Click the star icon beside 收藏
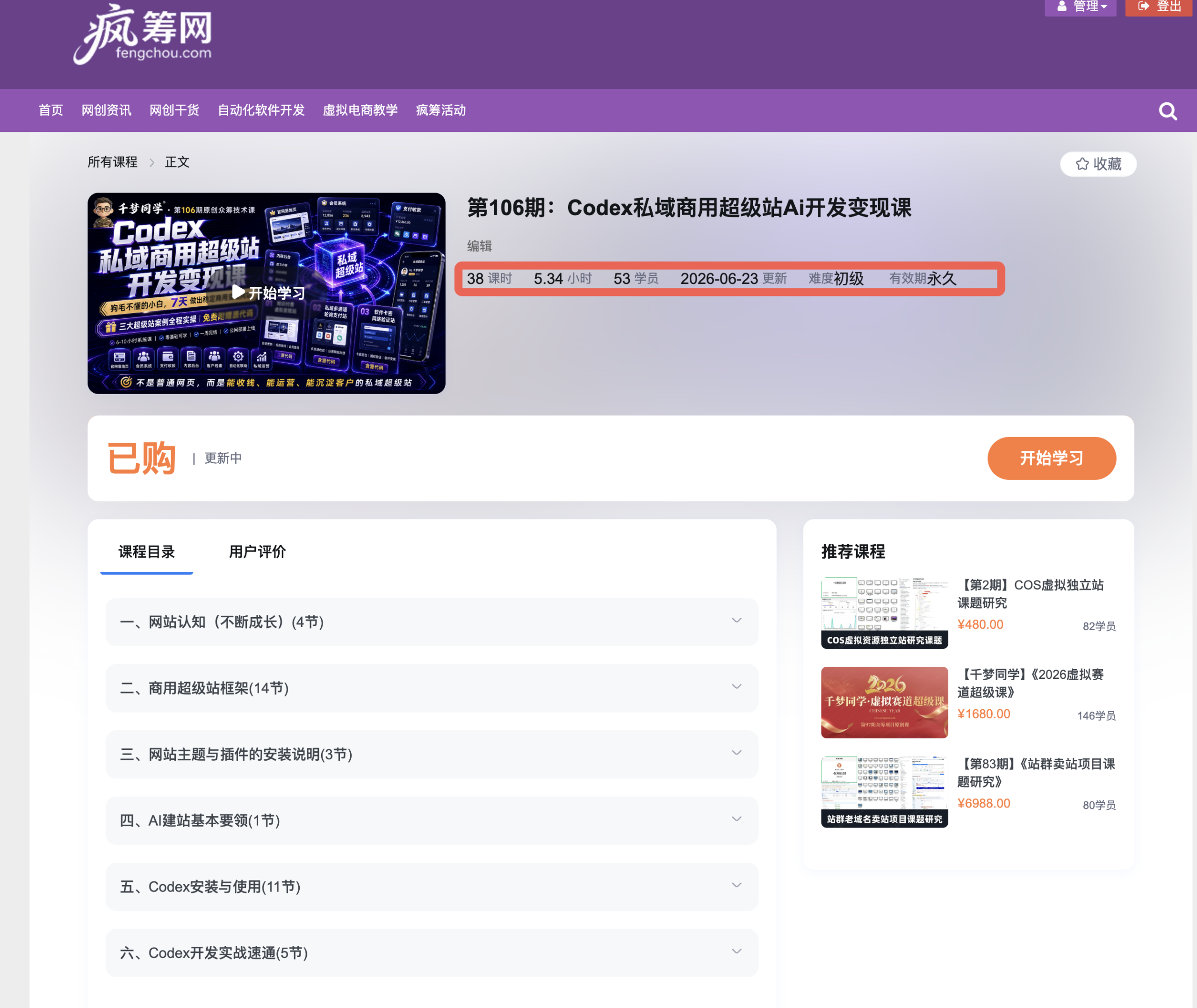 [1082, 164]
